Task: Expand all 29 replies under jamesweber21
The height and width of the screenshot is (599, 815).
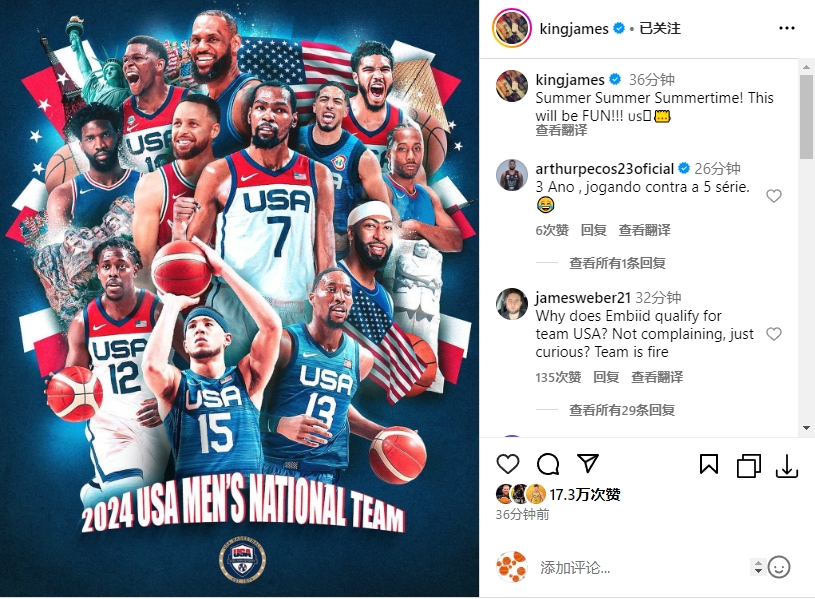Action: point(622,410)
